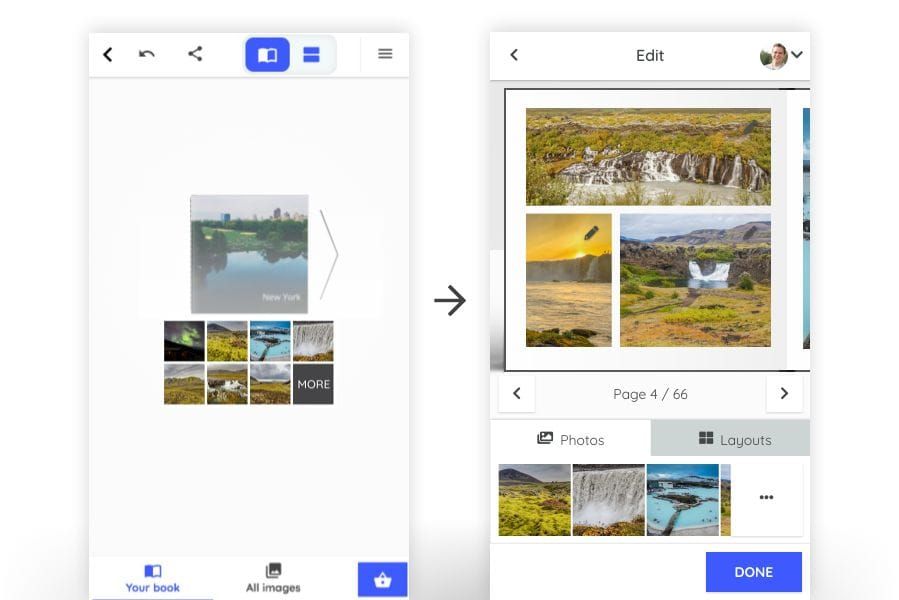Click the MORE thumbnails tile

(313, 384)
